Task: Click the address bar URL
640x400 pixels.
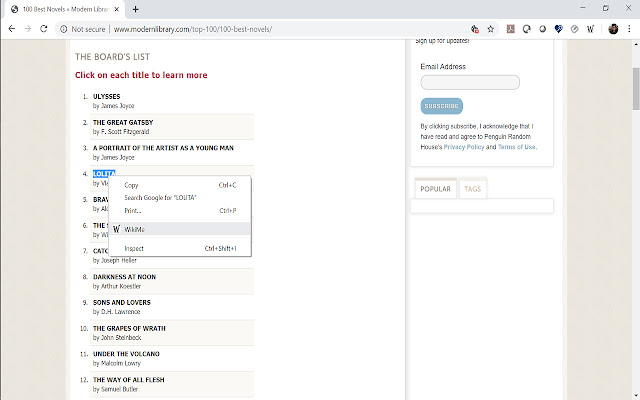Action: pyautogui.click(x=193, y=29)
